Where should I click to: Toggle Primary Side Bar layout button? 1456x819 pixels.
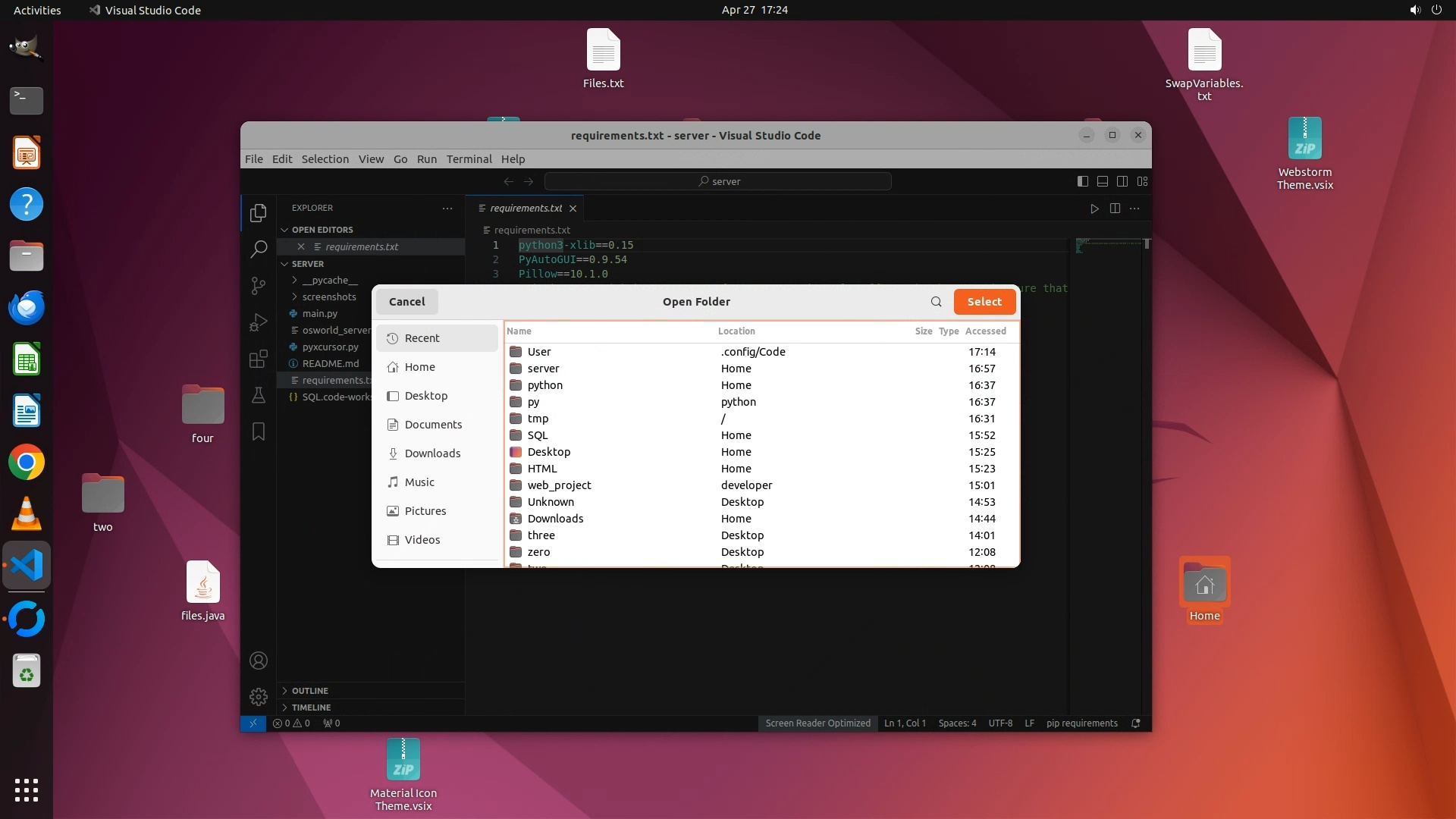coord(1083,181)
